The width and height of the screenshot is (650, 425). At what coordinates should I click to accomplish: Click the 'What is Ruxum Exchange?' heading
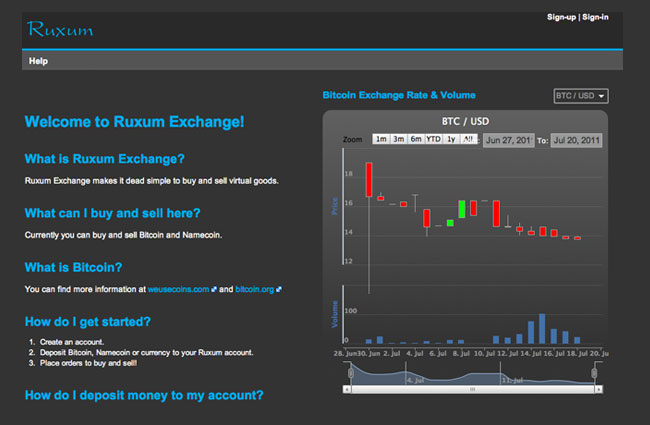tap(104, 159)
